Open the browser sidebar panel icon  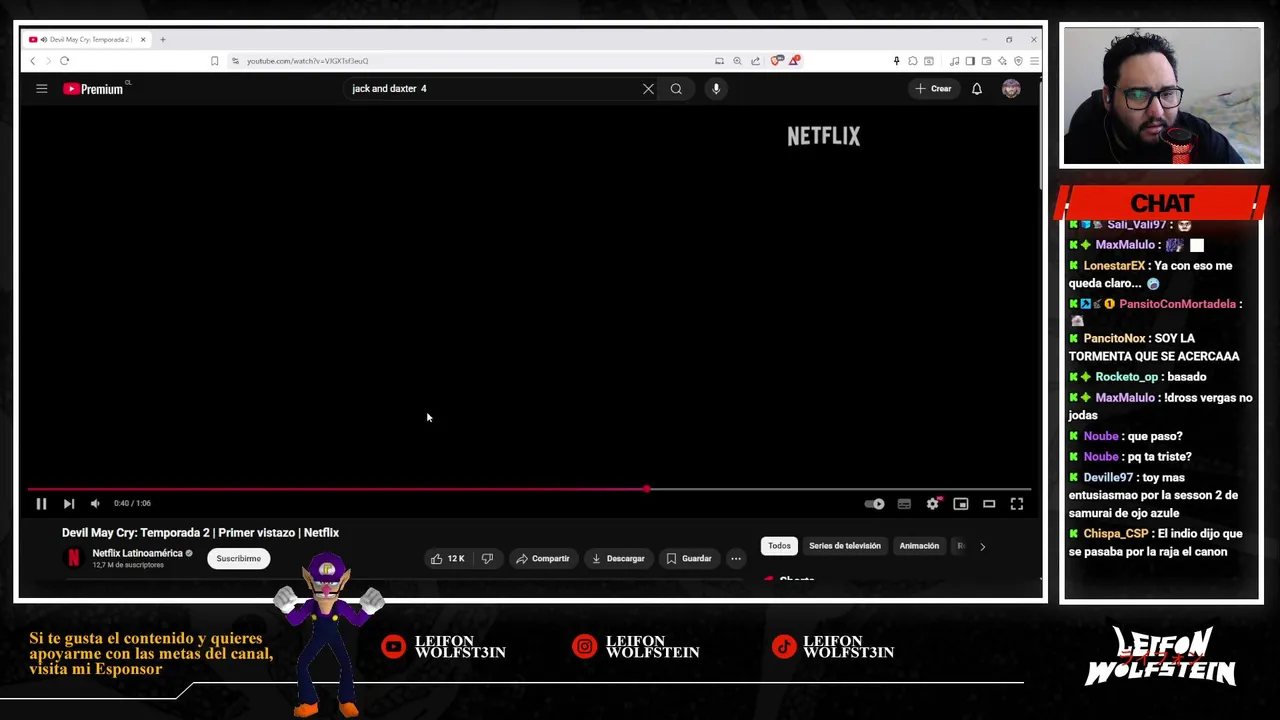point(970,61)
